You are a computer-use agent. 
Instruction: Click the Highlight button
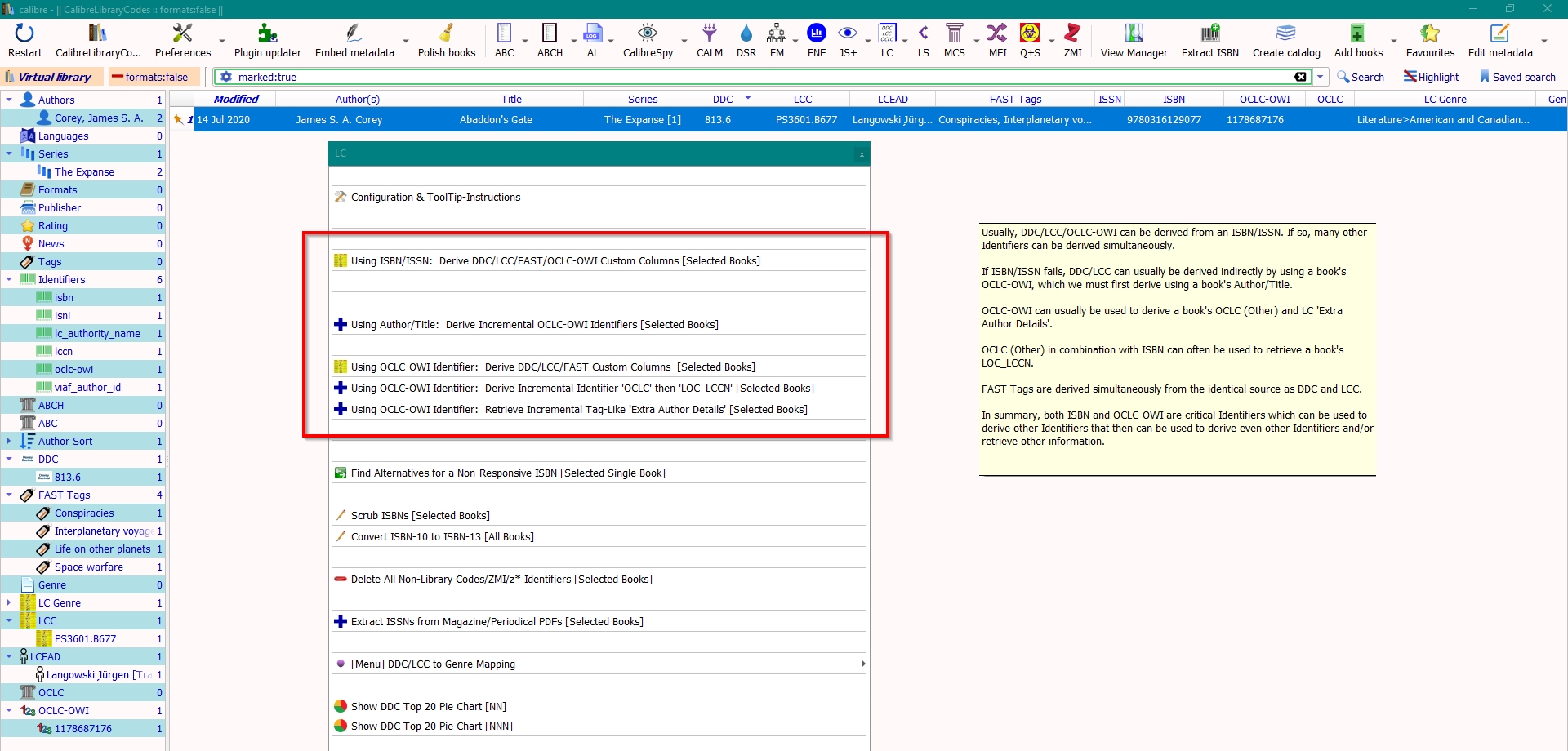tap(1431, 77)
